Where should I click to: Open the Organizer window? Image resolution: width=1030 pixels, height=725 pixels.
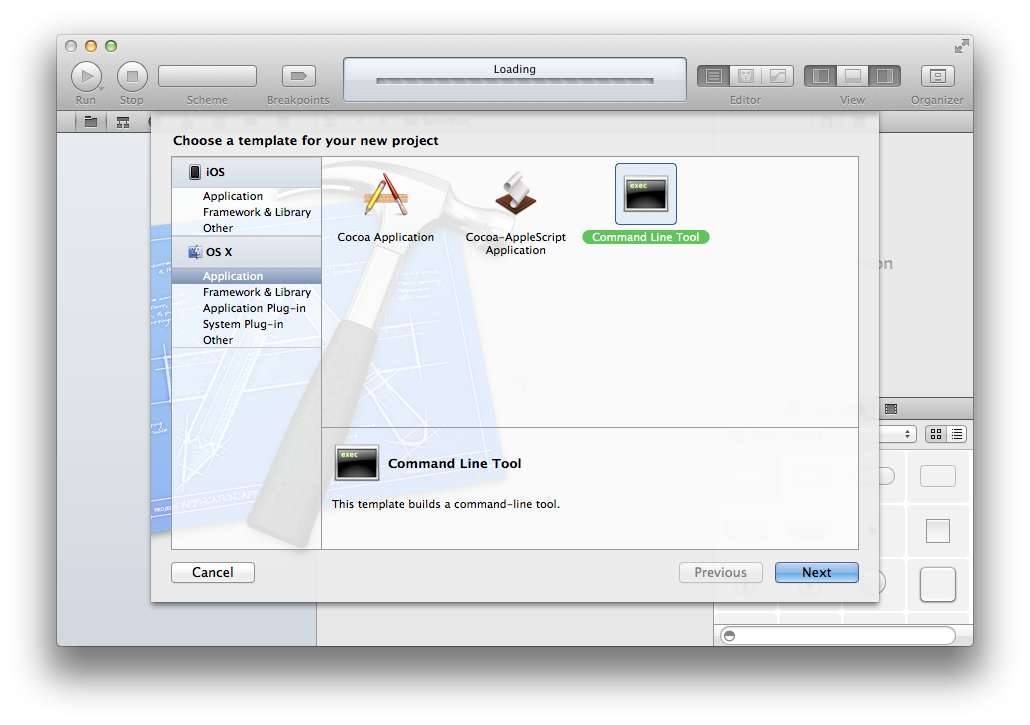tap(937, 76)
